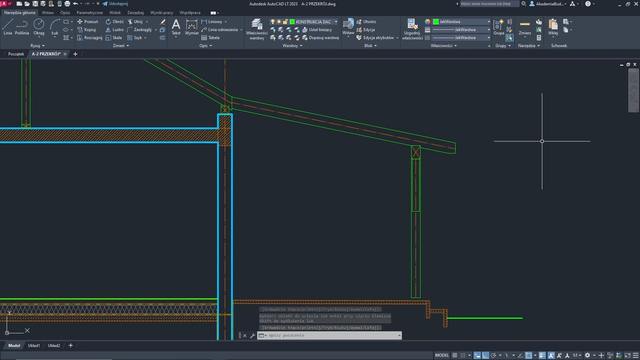Toggle object snap tracking in status bar
This screenshot has width=640, height=360.
pos(520,356)
